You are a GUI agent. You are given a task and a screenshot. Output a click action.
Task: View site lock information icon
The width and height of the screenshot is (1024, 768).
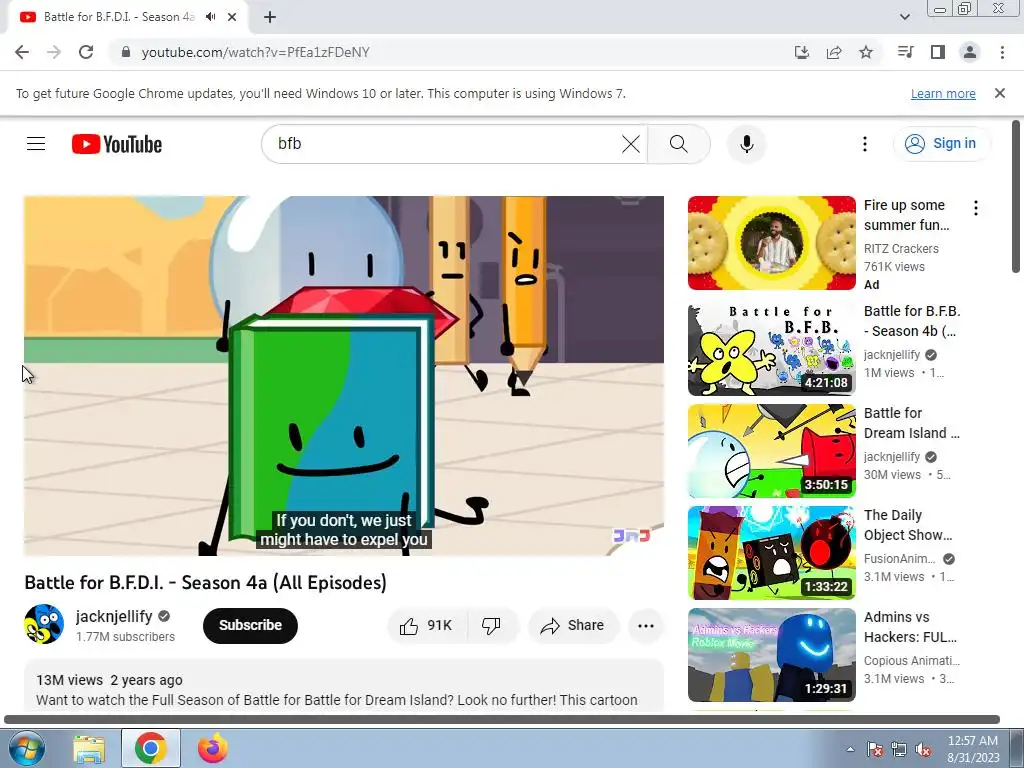point(126,52)
